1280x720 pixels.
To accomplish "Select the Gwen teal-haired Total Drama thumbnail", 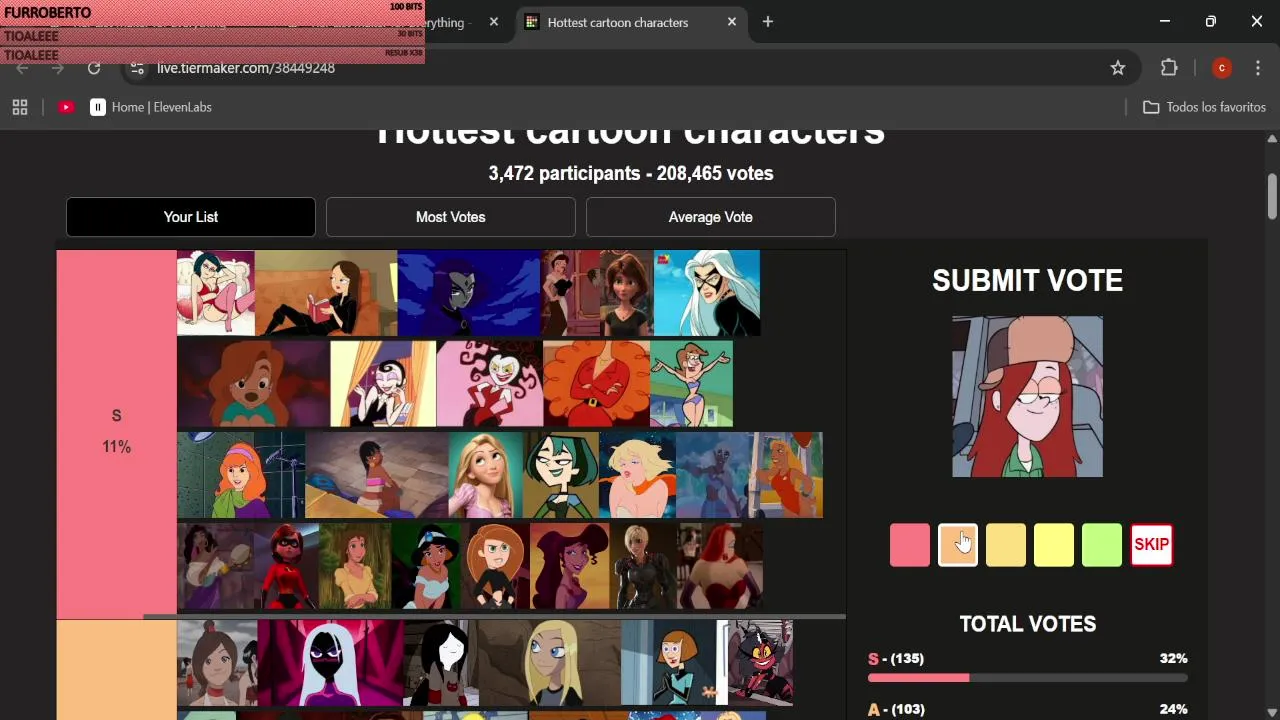I will pyautogui.click(x=561, y=475).
